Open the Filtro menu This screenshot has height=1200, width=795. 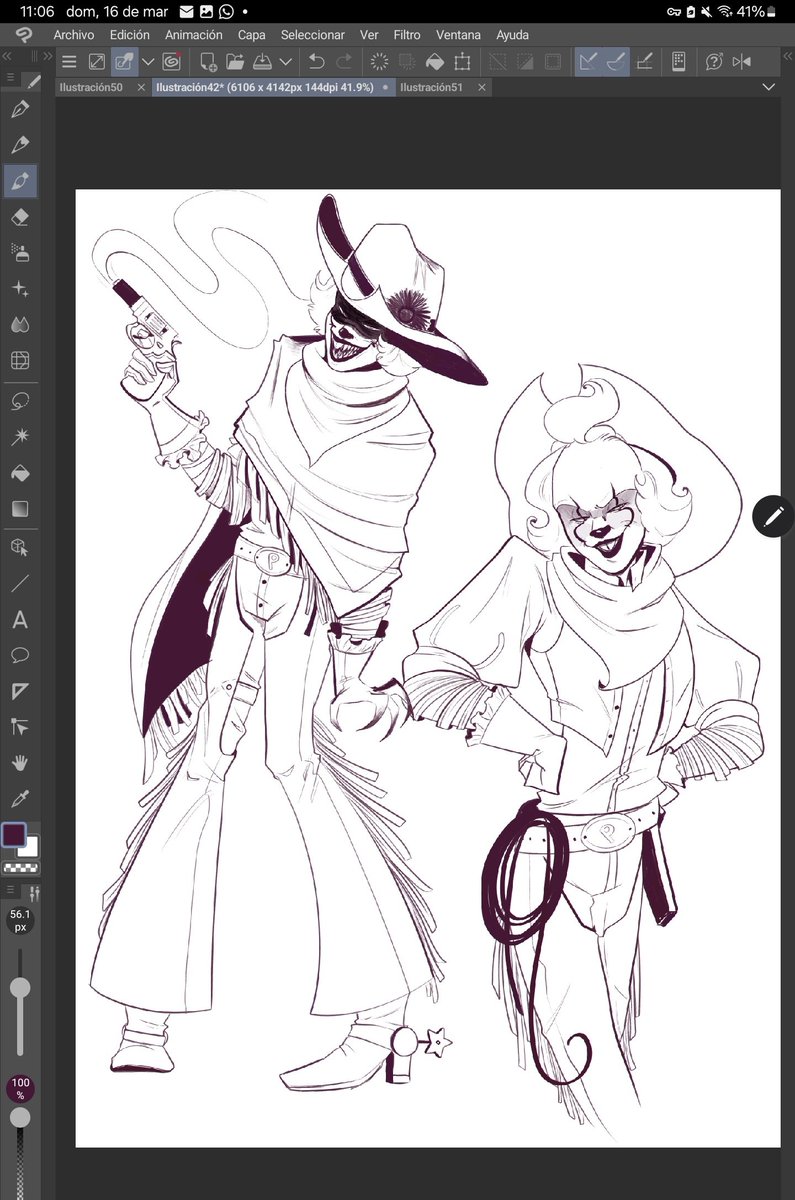click(407, 35)
